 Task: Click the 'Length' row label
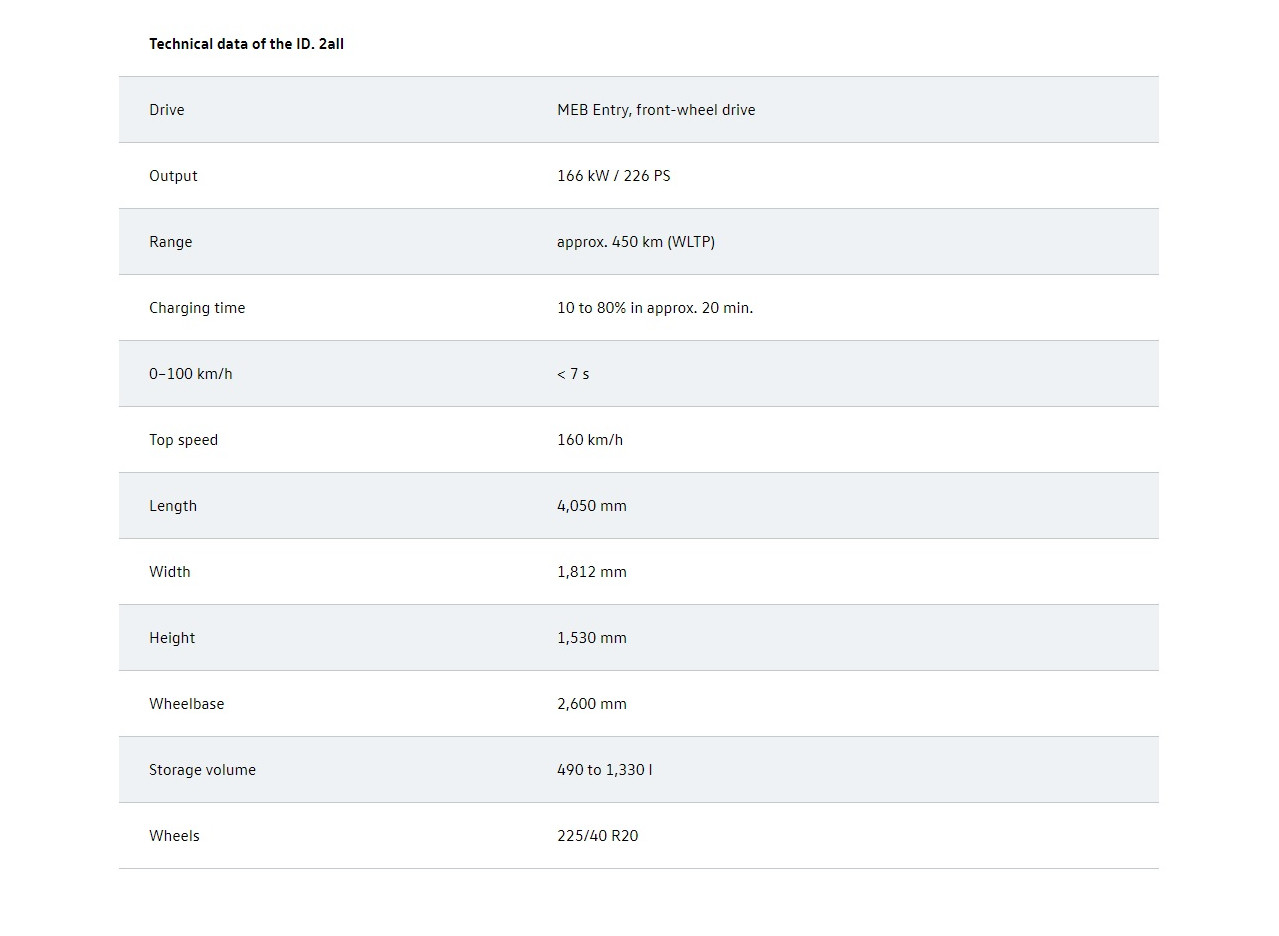pos(173,506)
